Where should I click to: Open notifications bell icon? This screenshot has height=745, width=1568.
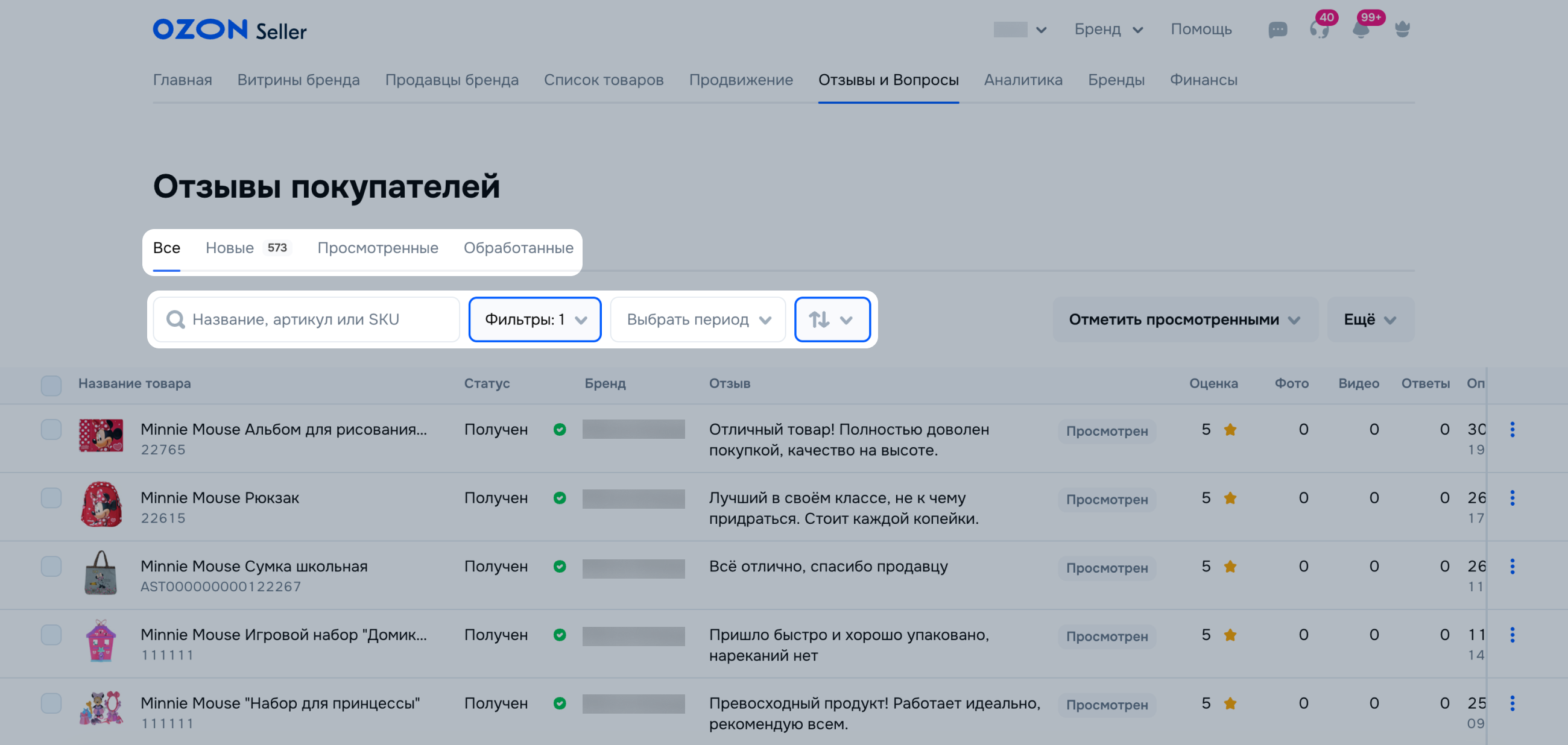click(1361, 29)
